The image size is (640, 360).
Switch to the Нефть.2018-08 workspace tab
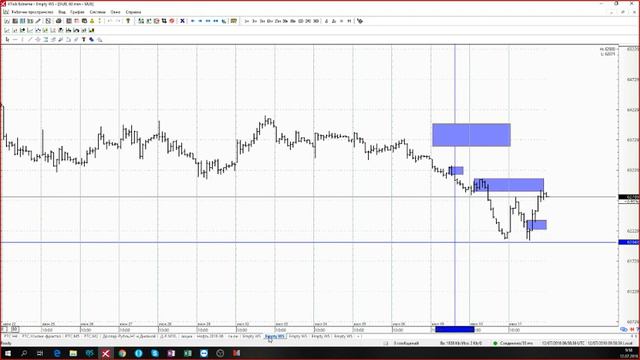point(211,336)
